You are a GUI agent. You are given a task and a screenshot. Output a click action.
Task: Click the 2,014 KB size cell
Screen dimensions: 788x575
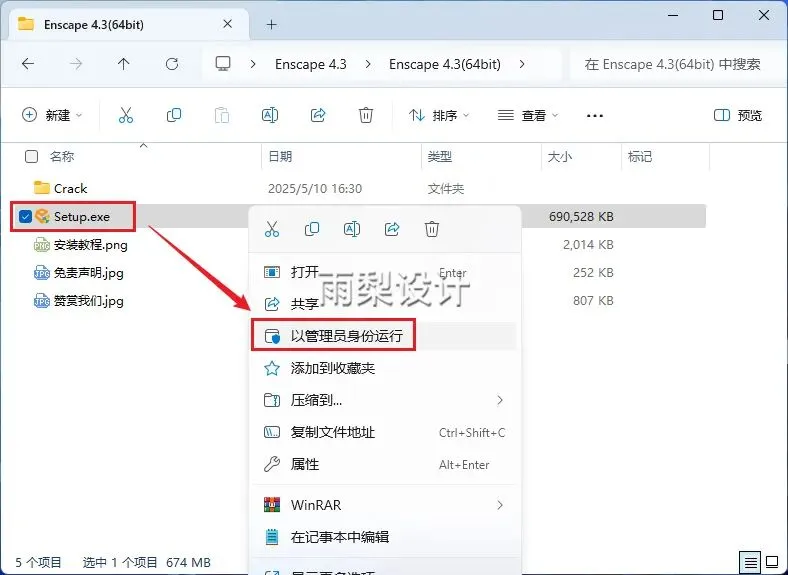tap(588, 245)
